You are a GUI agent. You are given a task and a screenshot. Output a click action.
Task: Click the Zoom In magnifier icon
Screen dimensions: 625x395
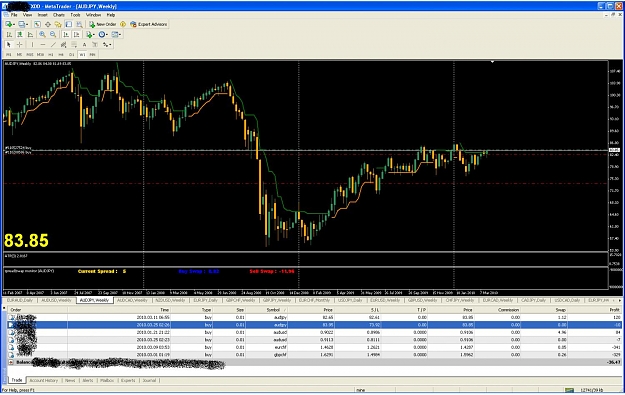pyautogui.click(x=42, y=35)
